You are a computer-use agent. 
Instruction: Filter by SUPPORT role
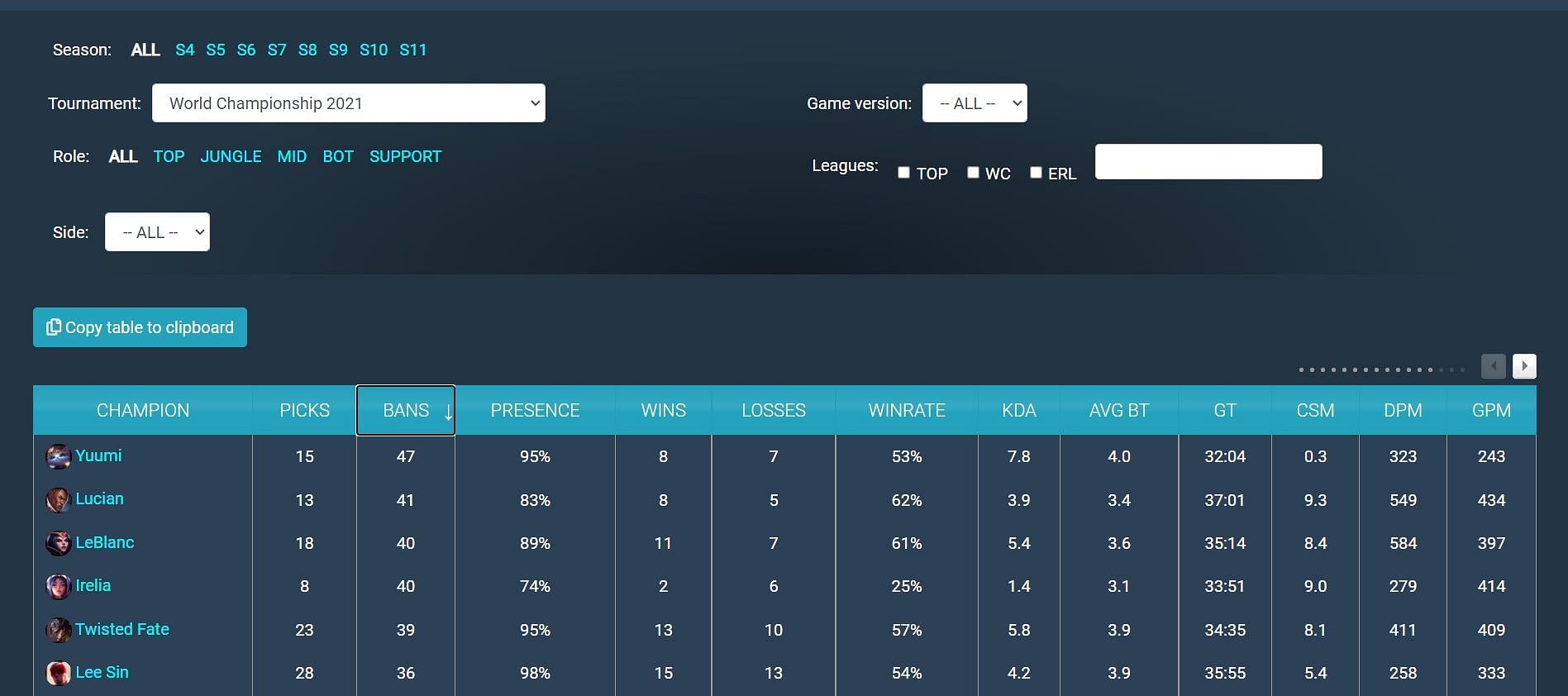pos(406,156)
